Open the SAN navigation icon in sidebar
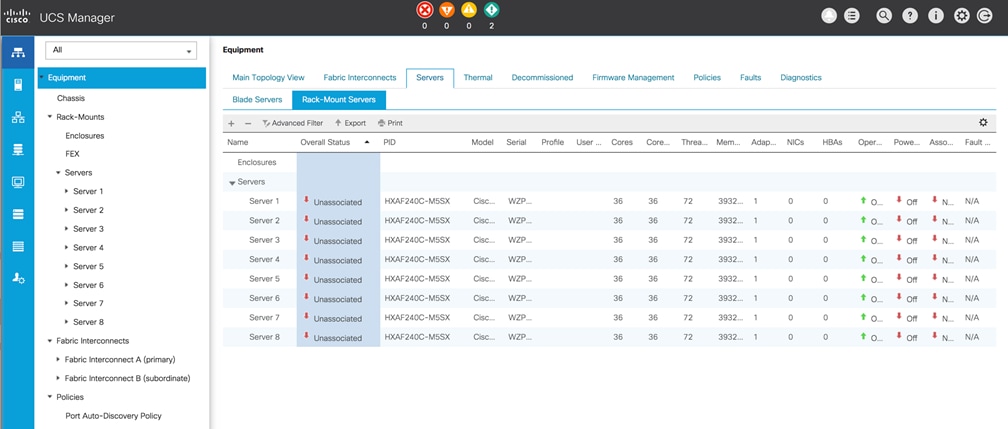Image resolution: width=1008 pixels, height=429 pixels. (x=18, y=149)
